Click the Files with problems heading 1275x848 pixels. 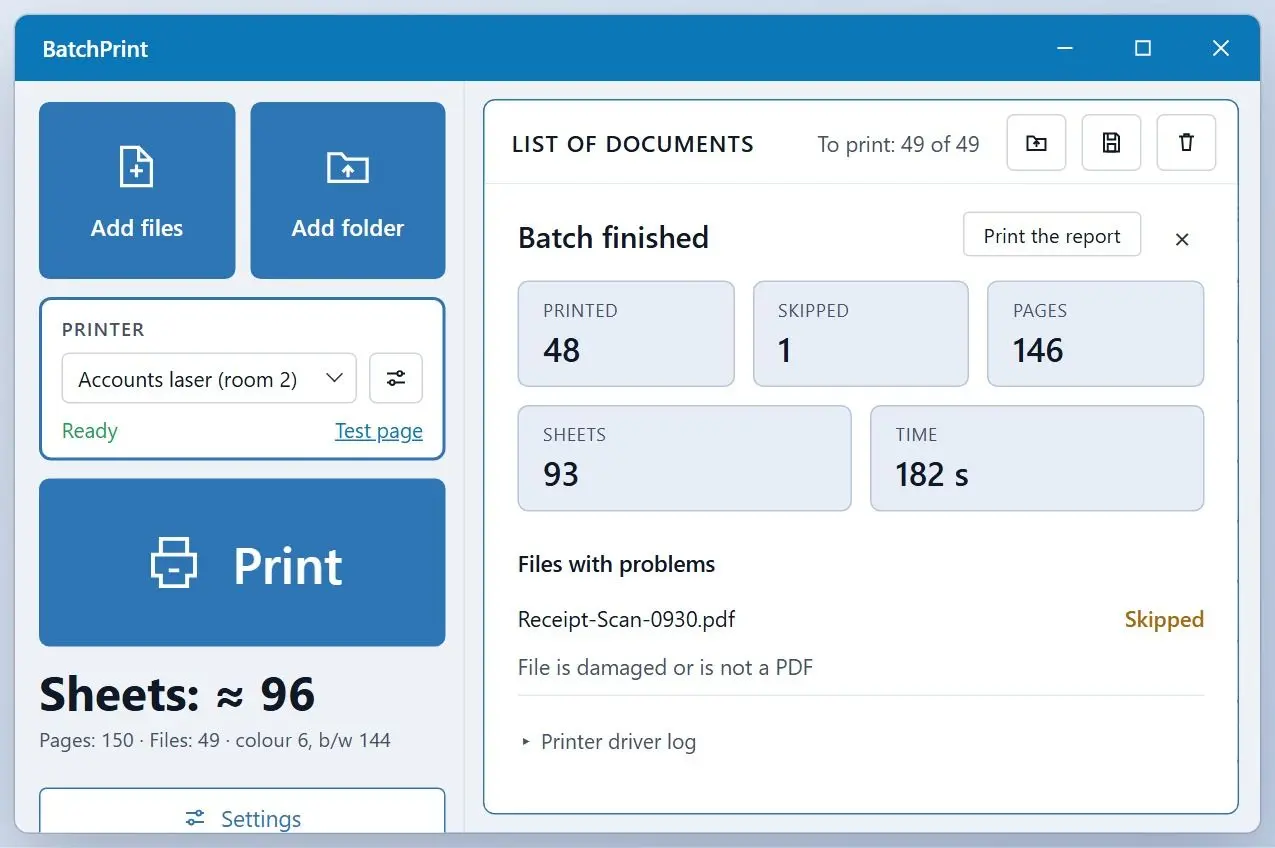coord(616,564)
